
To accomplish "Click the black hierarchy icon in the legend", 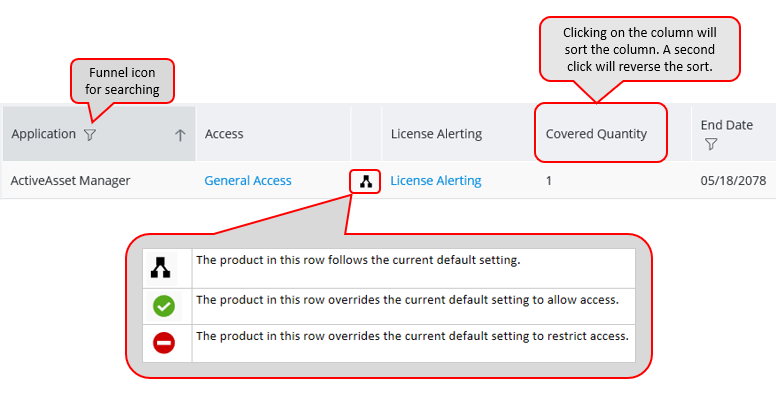I will tap(160, 267).
